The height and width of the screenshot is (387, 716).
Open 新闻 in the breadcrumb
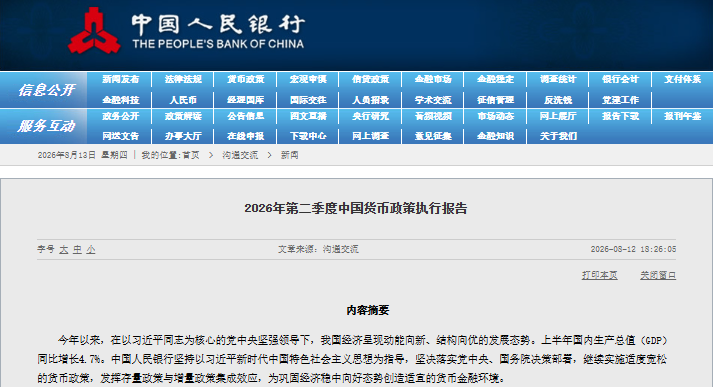click(x=290, y=155)
